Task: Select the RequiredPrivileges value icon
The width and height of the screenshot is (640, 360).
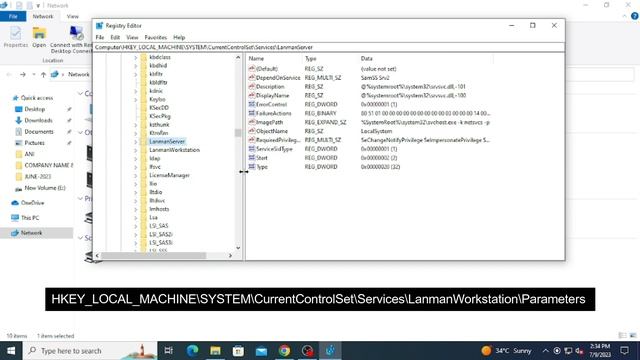Action: [252, 140]
